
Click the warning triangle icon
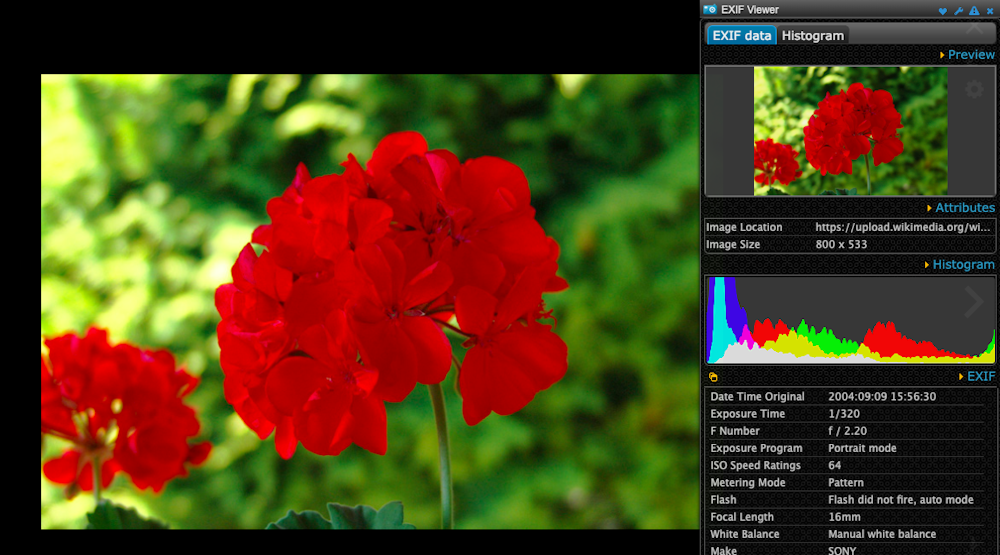[x=973, y=10]
